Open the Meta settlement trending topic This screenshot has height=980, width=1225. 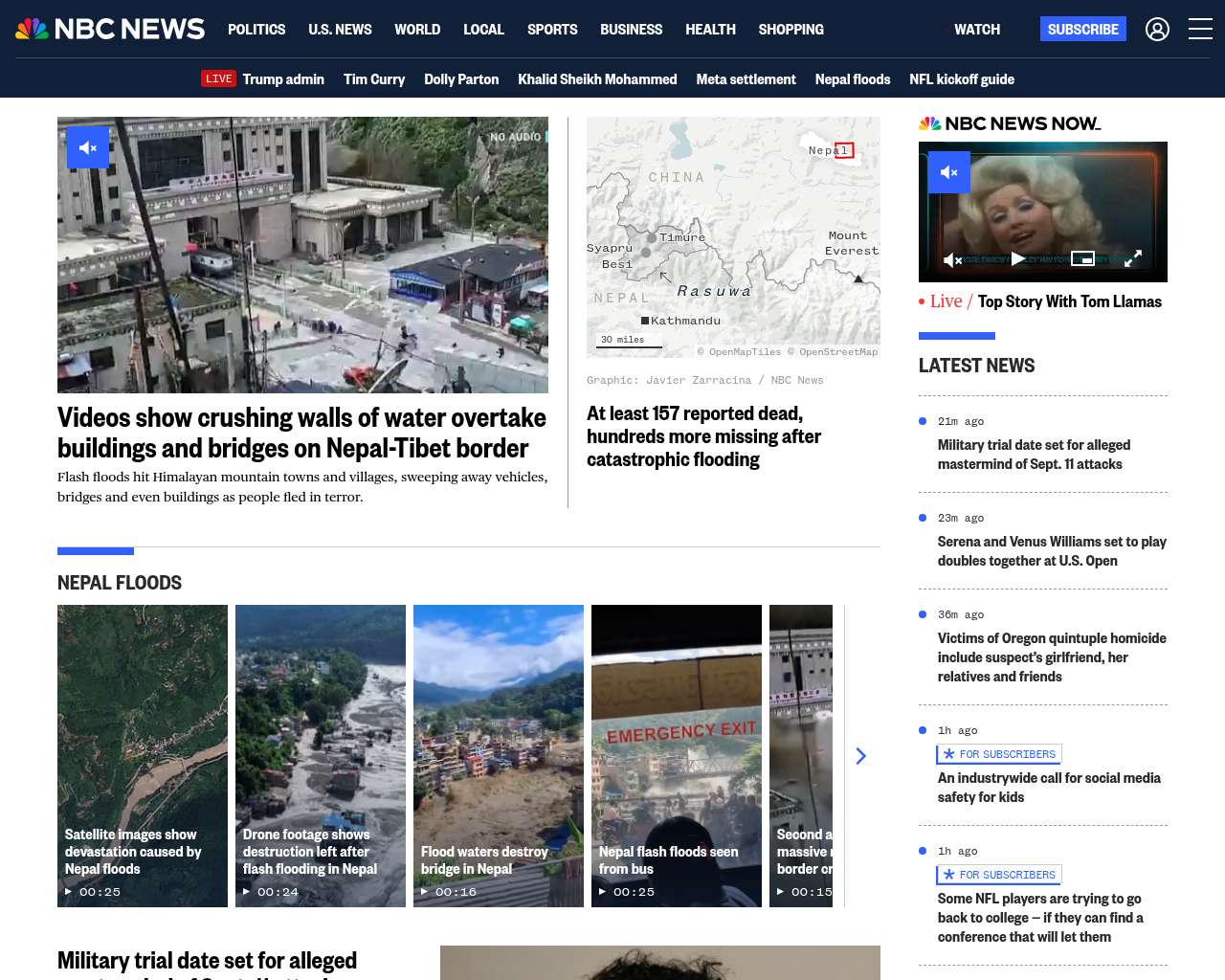click(x=746, y=79)
